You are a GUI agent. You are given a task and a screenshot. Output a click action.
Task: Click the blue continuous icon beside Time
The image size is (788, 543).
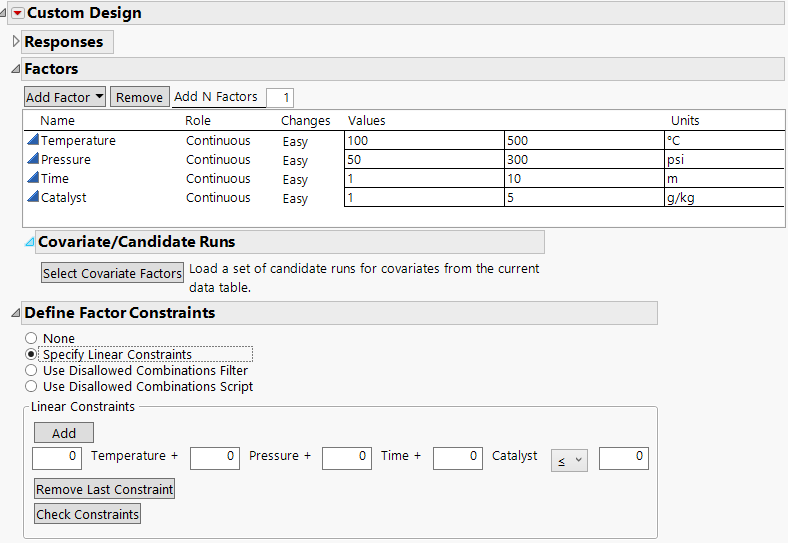point(33,179)
